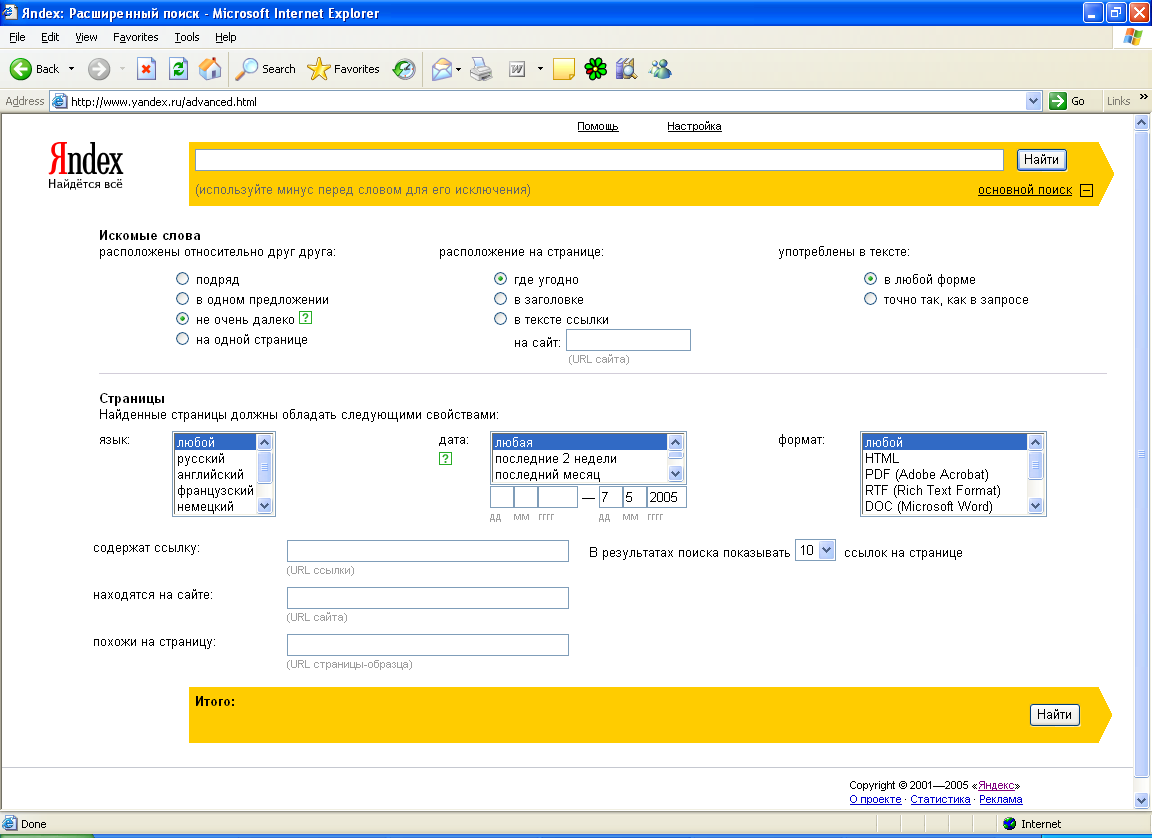Click the yellow note (Discuss) toolbar icon

coord(564,69)
